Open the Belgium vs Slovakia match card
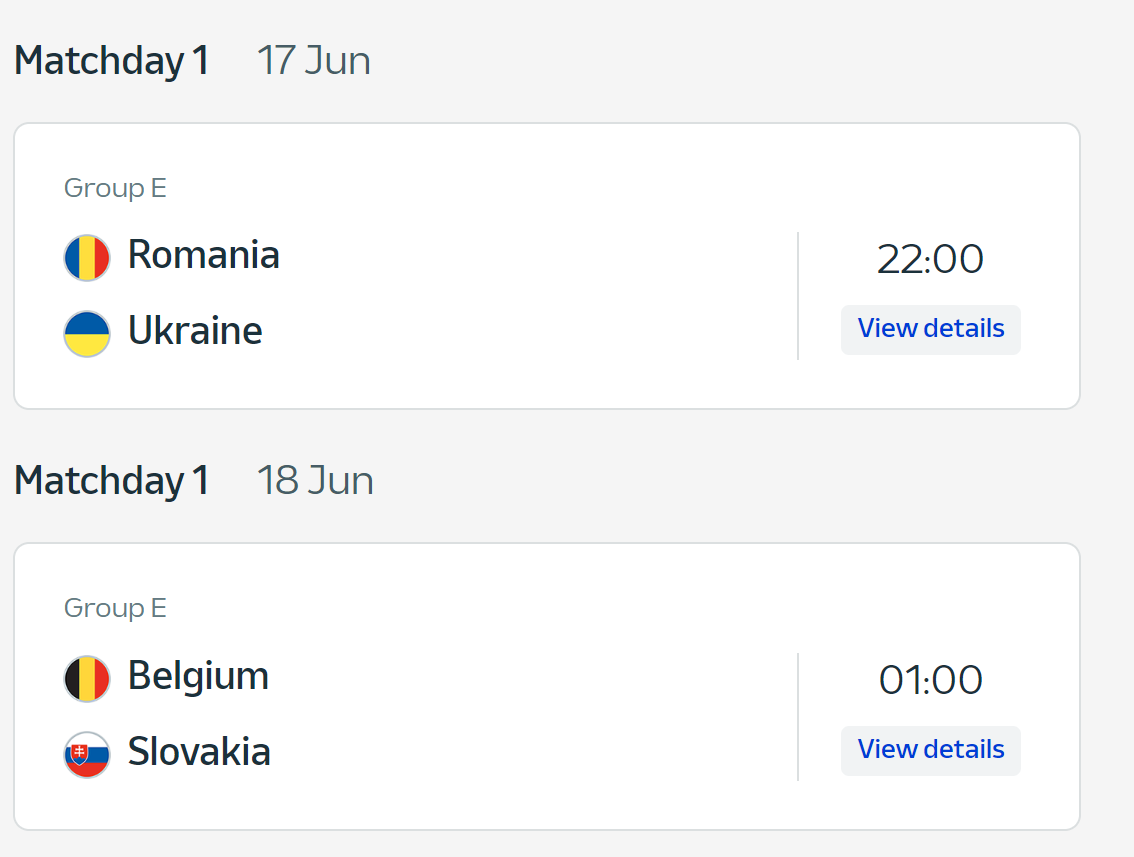This screenshot has width=1134, height=857. click(547, 687)
